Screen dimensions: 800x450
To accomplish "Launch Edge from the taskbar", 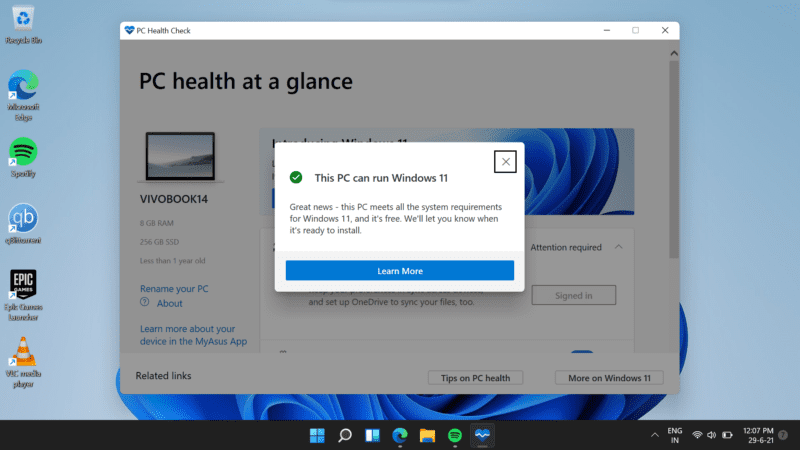I will coord(400,435).
